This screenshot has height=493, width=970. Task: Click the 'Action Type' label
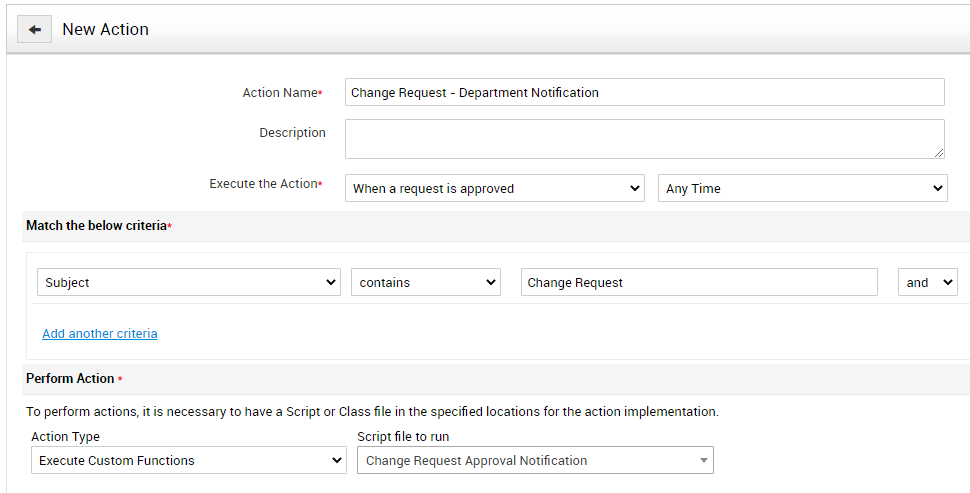click(x=65, y=437)
